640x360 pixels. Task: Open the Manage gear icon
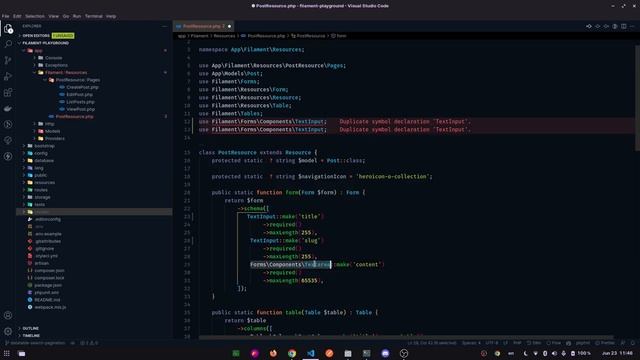(8, 331)
